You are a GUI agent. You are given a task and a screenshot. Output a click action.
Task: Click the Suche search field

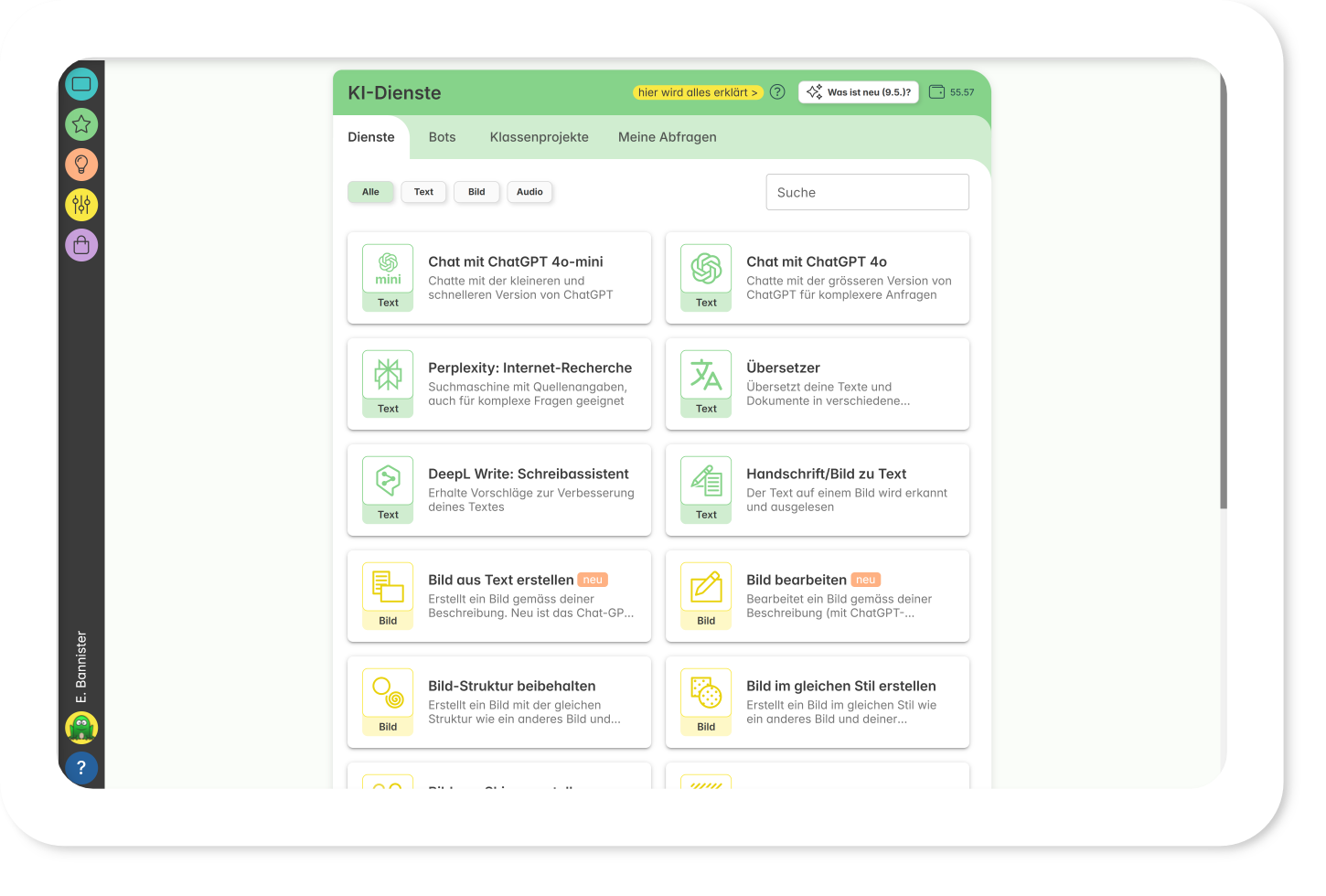[867, 192]
